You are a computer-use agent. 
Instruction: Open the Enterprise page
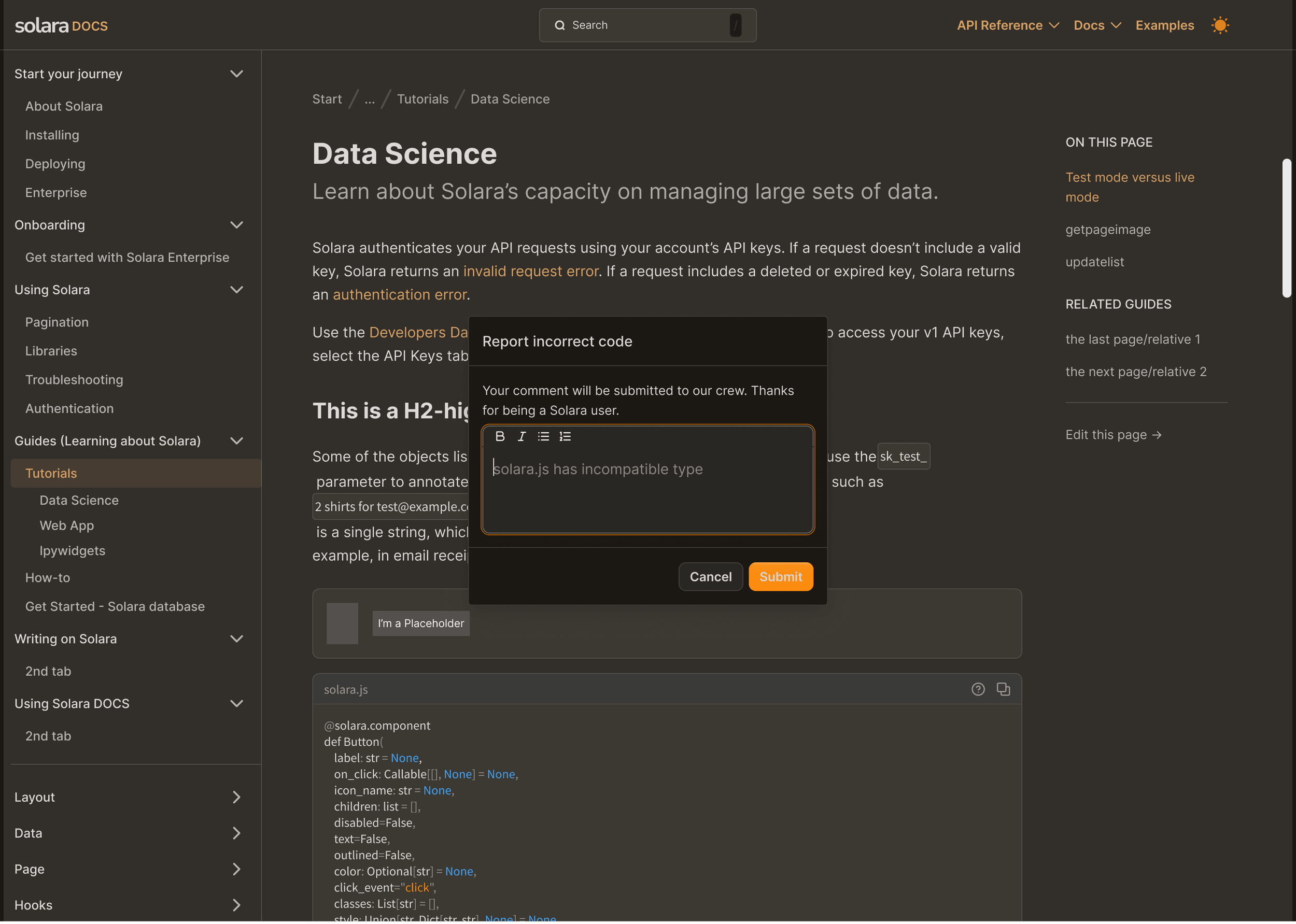(56, 192)
